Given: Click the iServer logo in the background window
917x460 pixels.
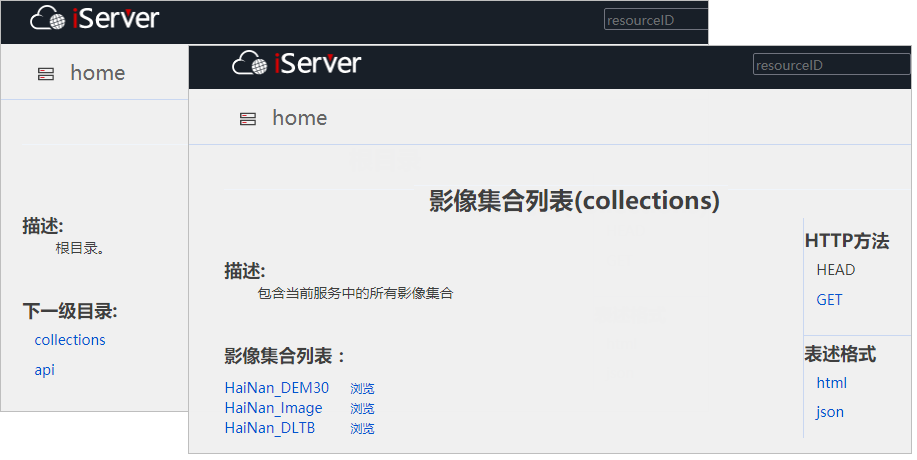Looking at the screenshot, I should coord(94,18).
